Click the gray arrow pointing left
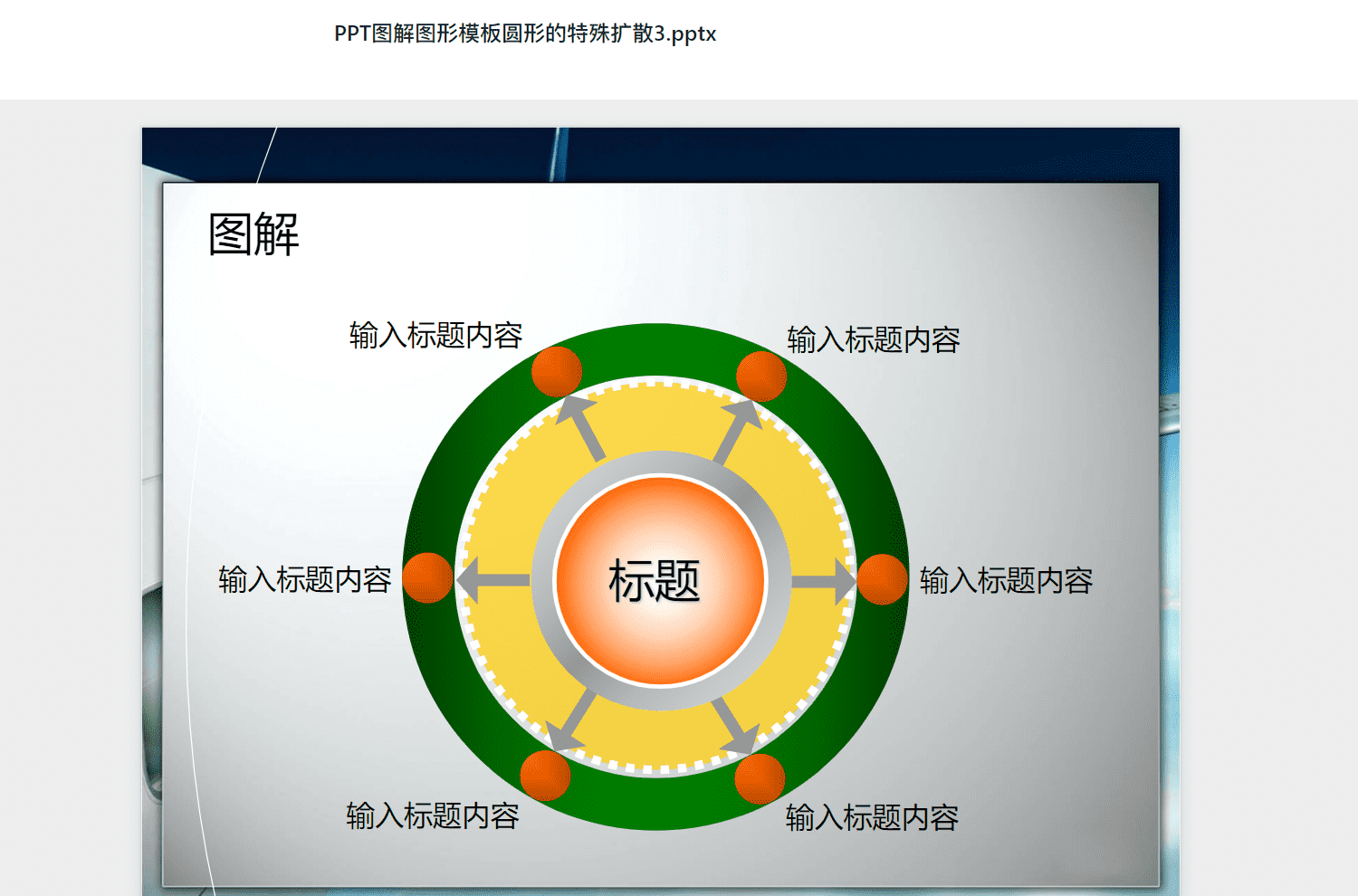 coord(493,580)
